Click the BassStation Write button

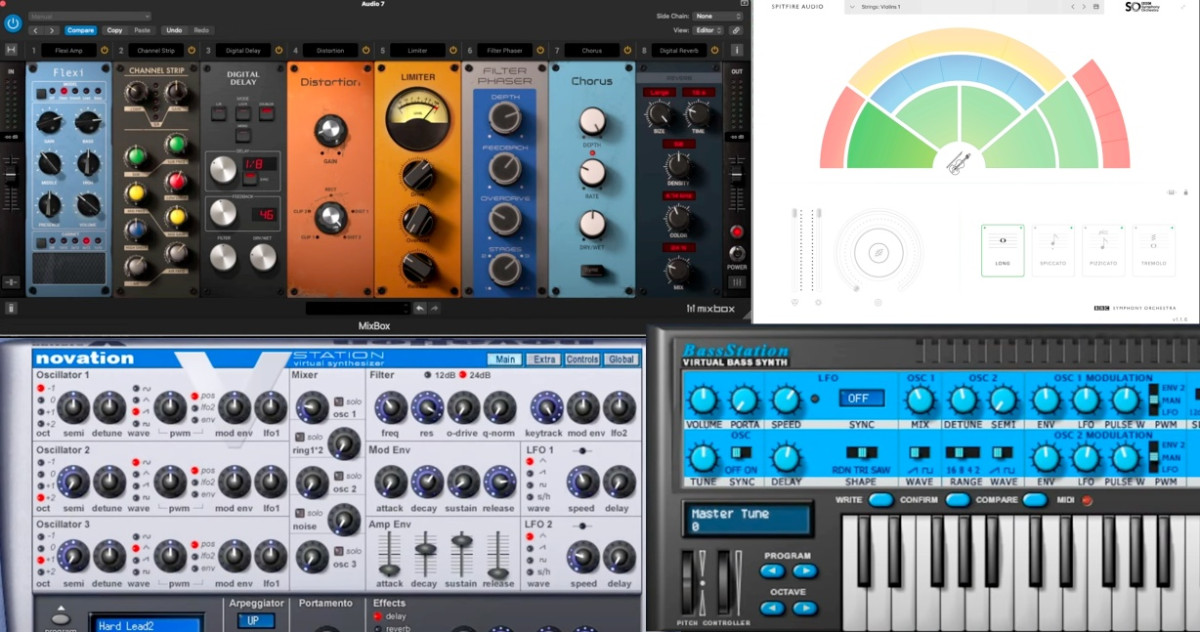pos(881,500)
